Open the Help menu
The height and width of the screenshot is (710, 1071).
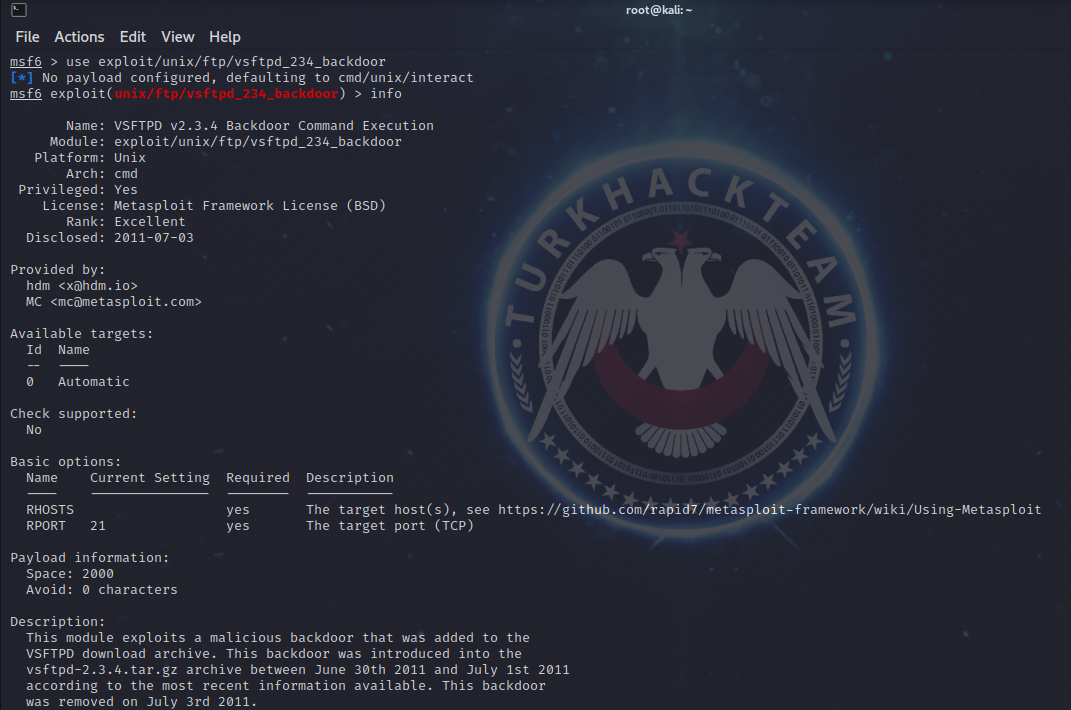(x=225, y=37)
